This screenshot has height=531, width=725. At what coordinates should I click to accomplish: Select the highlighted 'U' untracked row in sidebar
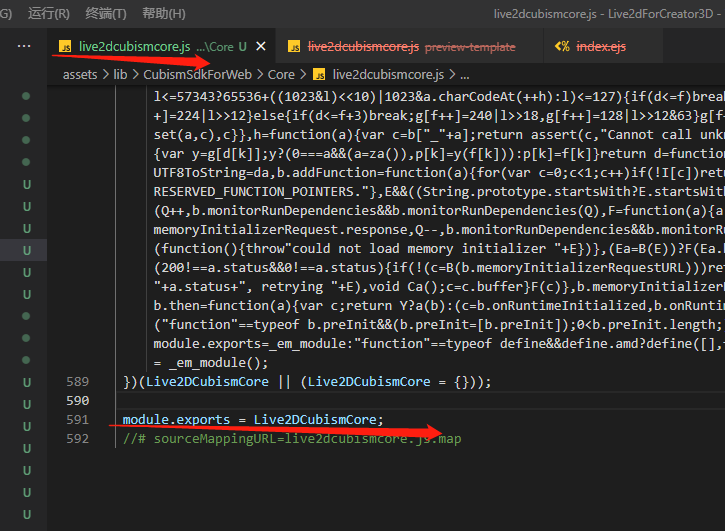point(24,250)
